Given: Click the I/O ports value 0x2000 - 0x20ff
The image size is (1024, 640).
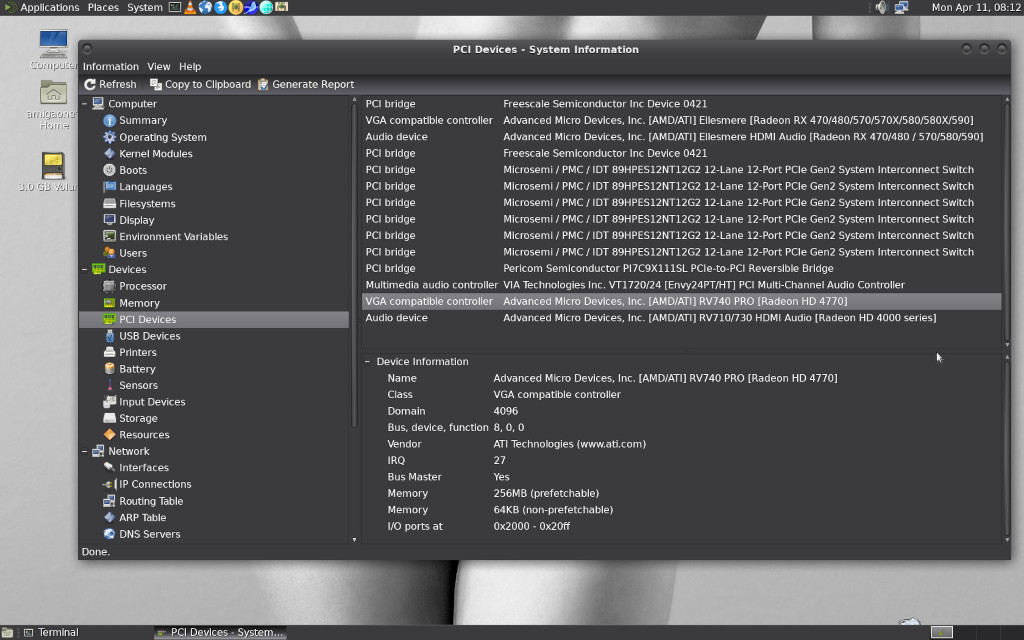Looking at the screenshot, I should click(532, 526).
